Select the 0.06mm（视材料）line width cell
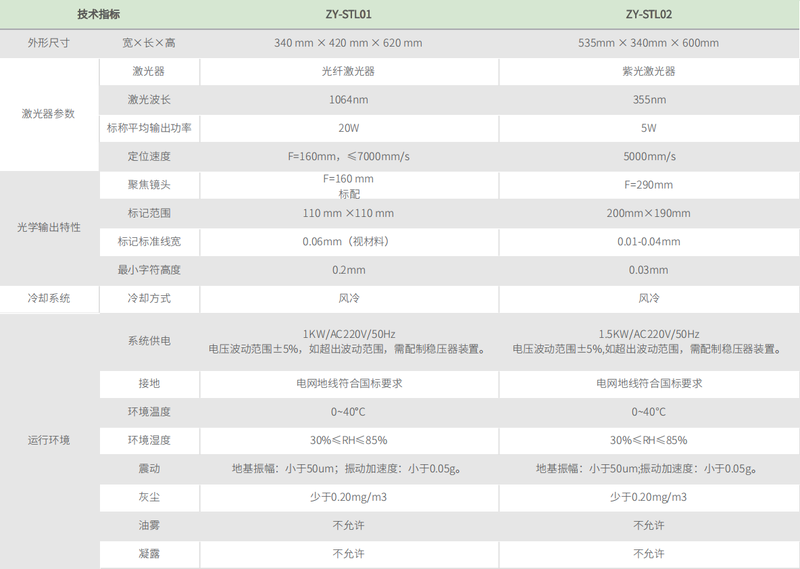The height and width of the screenshot is (569, 800). tap(348, 241)
